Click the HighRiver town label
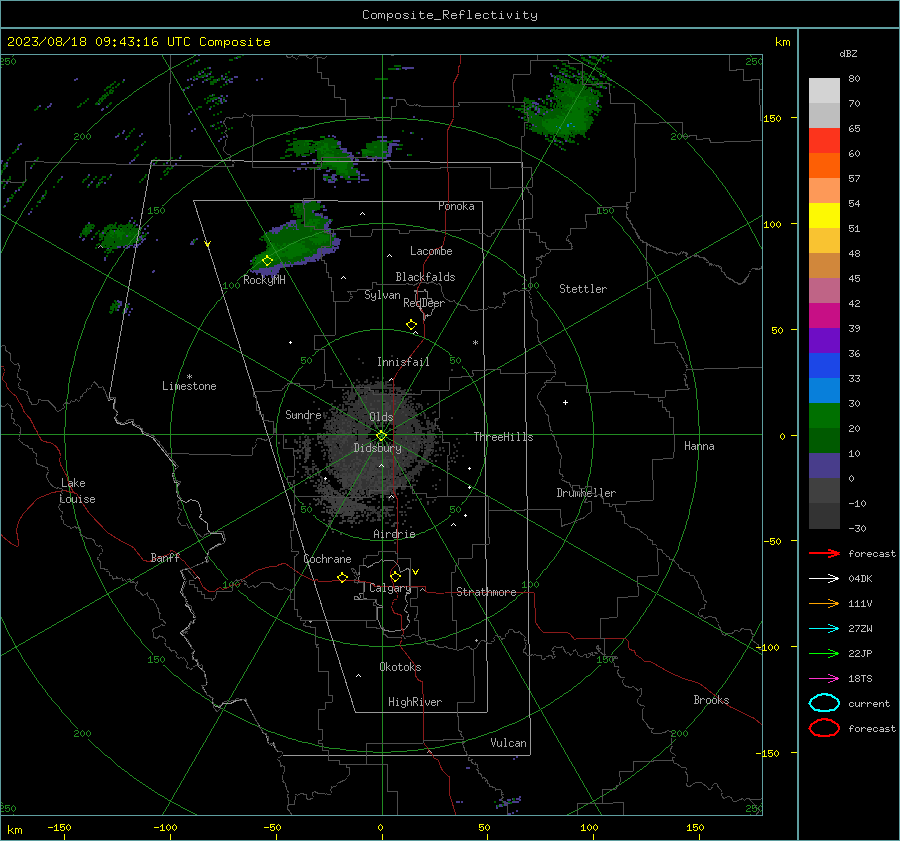 tap(414, 702)
